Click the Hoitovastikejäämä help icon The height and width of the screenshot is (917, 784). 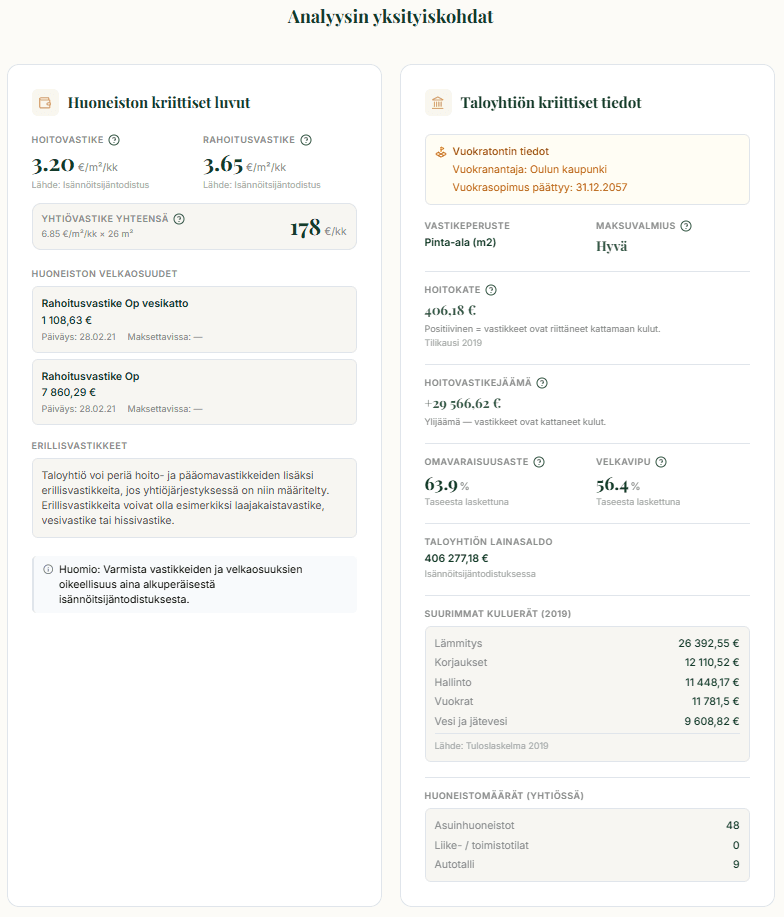[542, 382]
